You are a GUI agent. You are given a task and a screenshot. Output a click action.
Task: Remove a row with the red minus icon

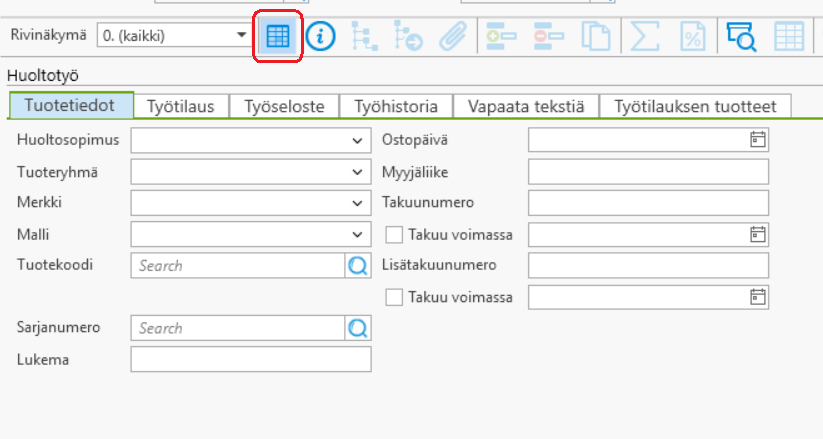(548, 36)
